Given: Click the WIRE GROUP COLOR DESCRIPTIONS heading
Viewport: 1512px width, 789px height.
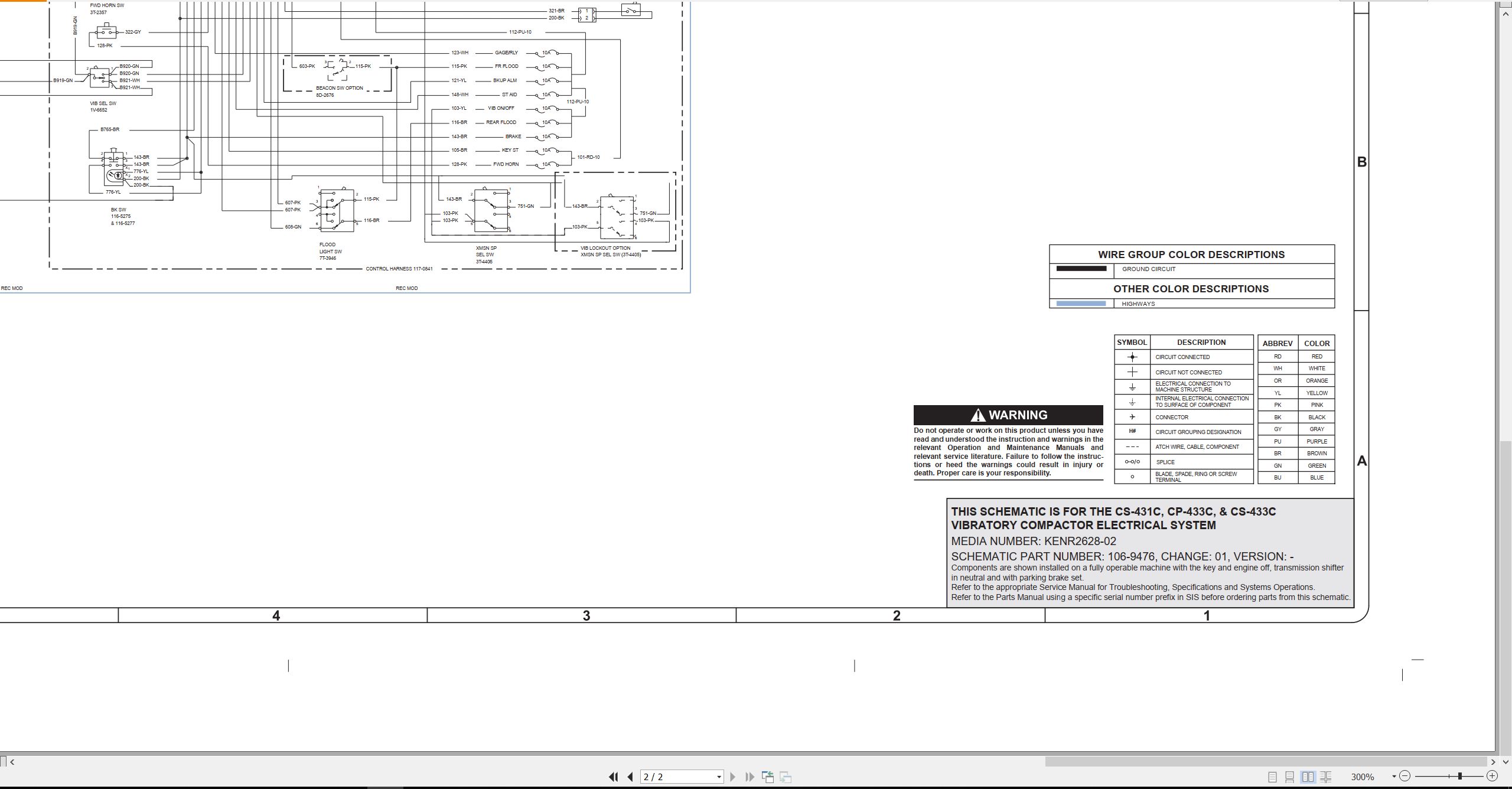Looking at the screenshot, I should [1191, 255].
